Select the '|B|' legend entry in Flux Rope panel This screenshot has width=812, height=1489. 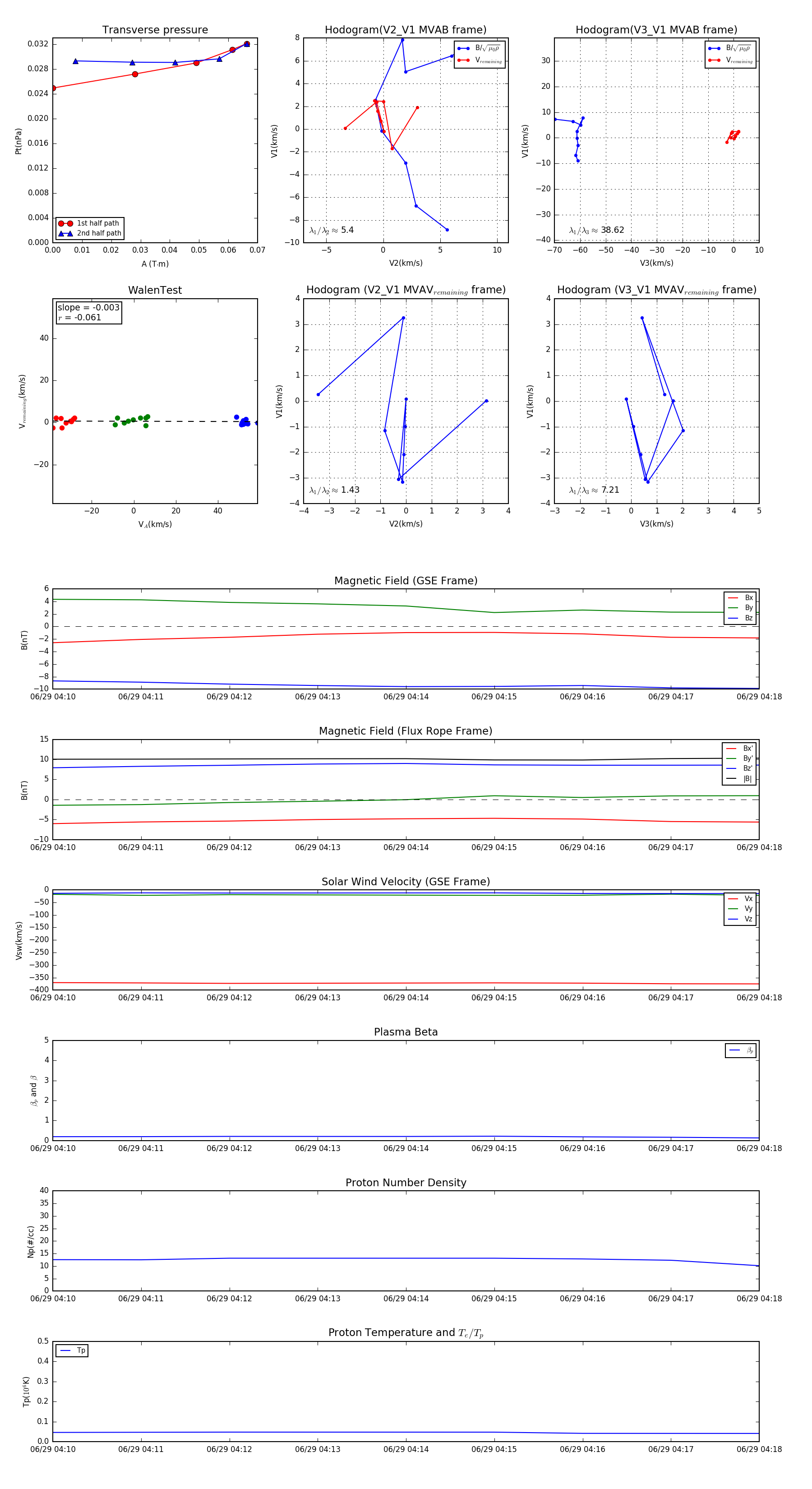pyautogui.click(x=739, y=779)
